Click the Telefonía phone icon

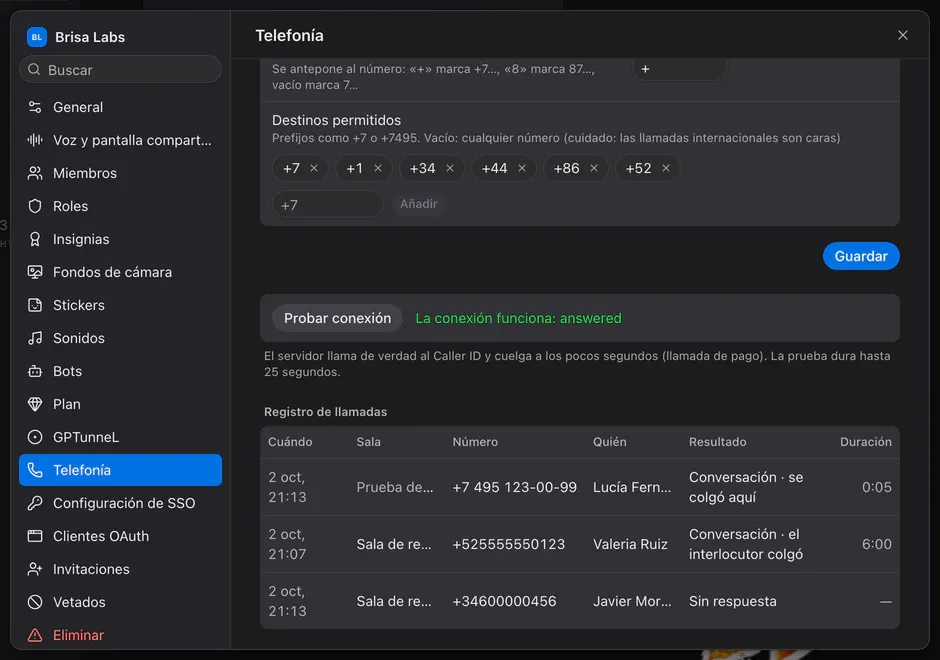(35, 470)
